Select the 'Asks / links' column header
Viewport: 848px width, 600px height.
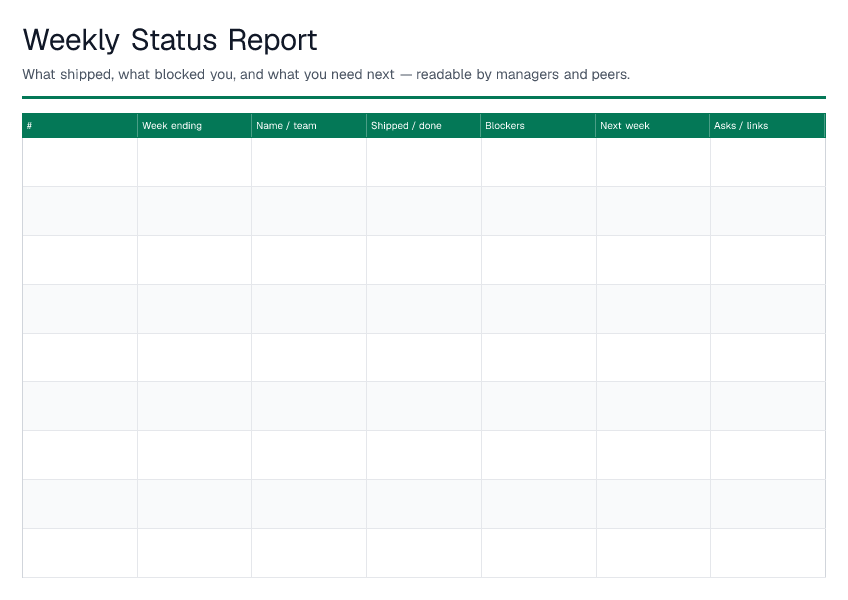(x=767, y=126)
